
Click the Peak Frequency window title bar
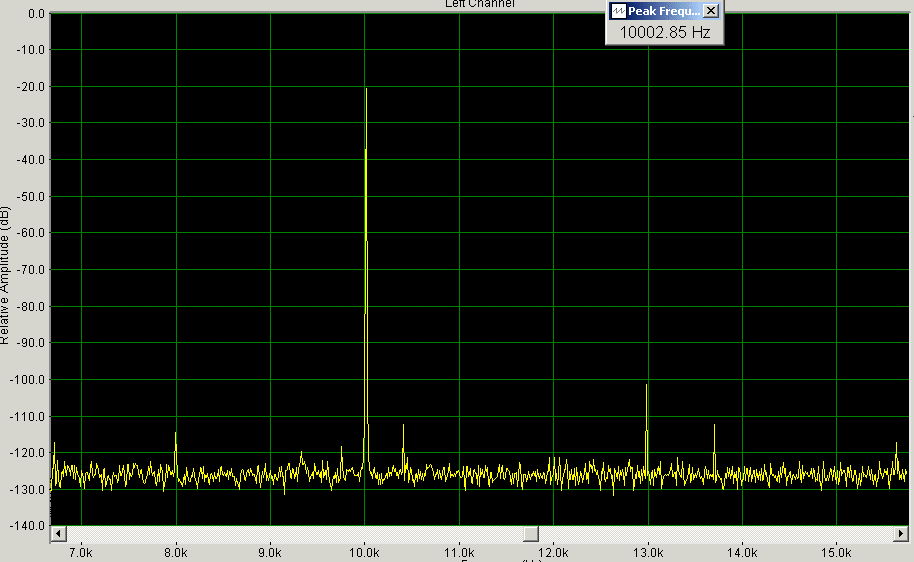point(664,11)
